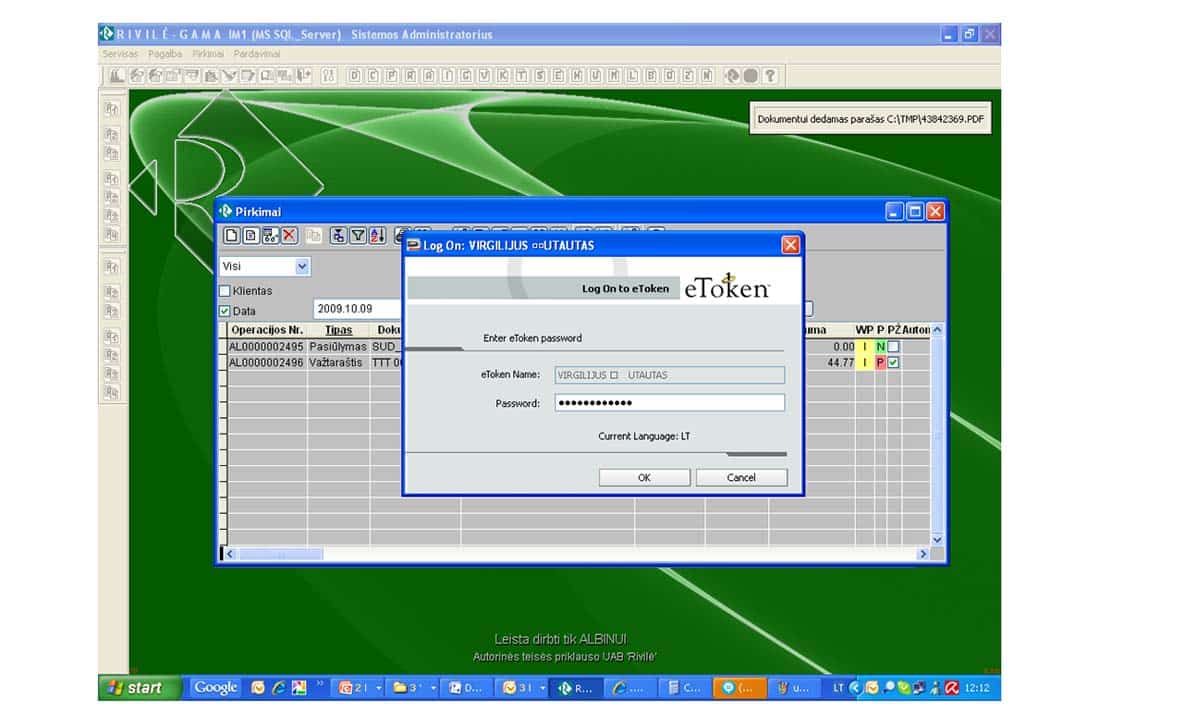This screenshot has height=720, width=1200.
Task: Click the question mark help icon in main toolbar
Action: click(770, 75)
